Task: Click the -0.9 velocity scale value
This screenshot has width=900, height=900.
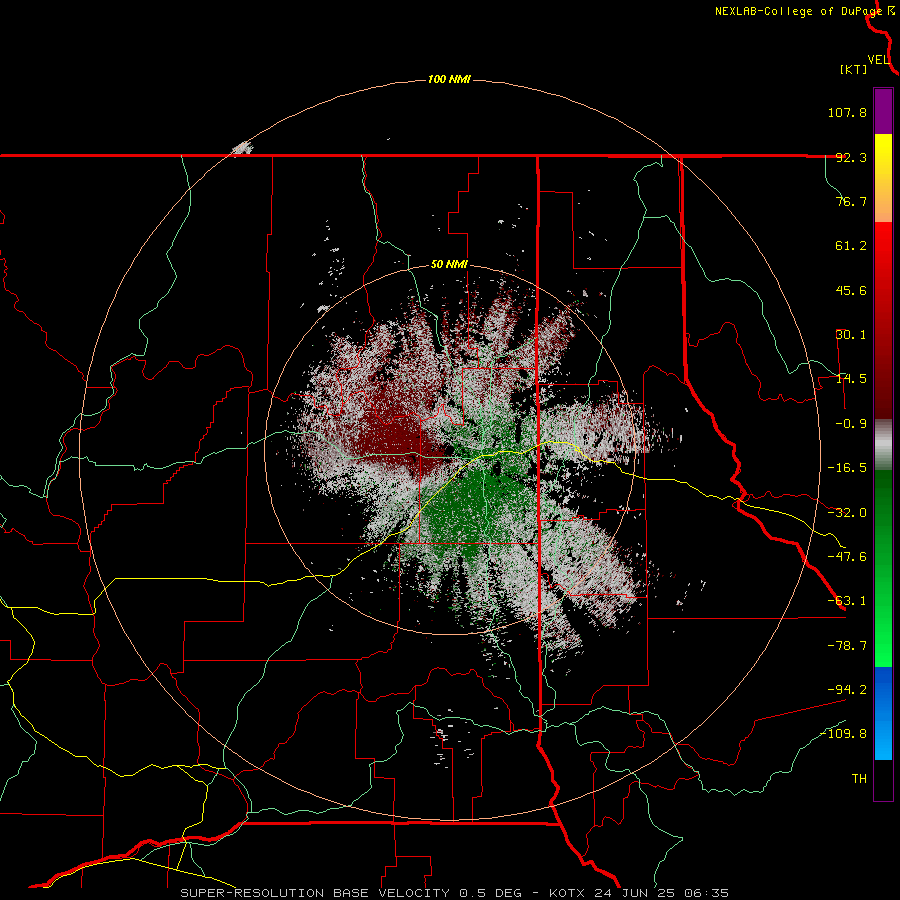Action: point(851,424)
